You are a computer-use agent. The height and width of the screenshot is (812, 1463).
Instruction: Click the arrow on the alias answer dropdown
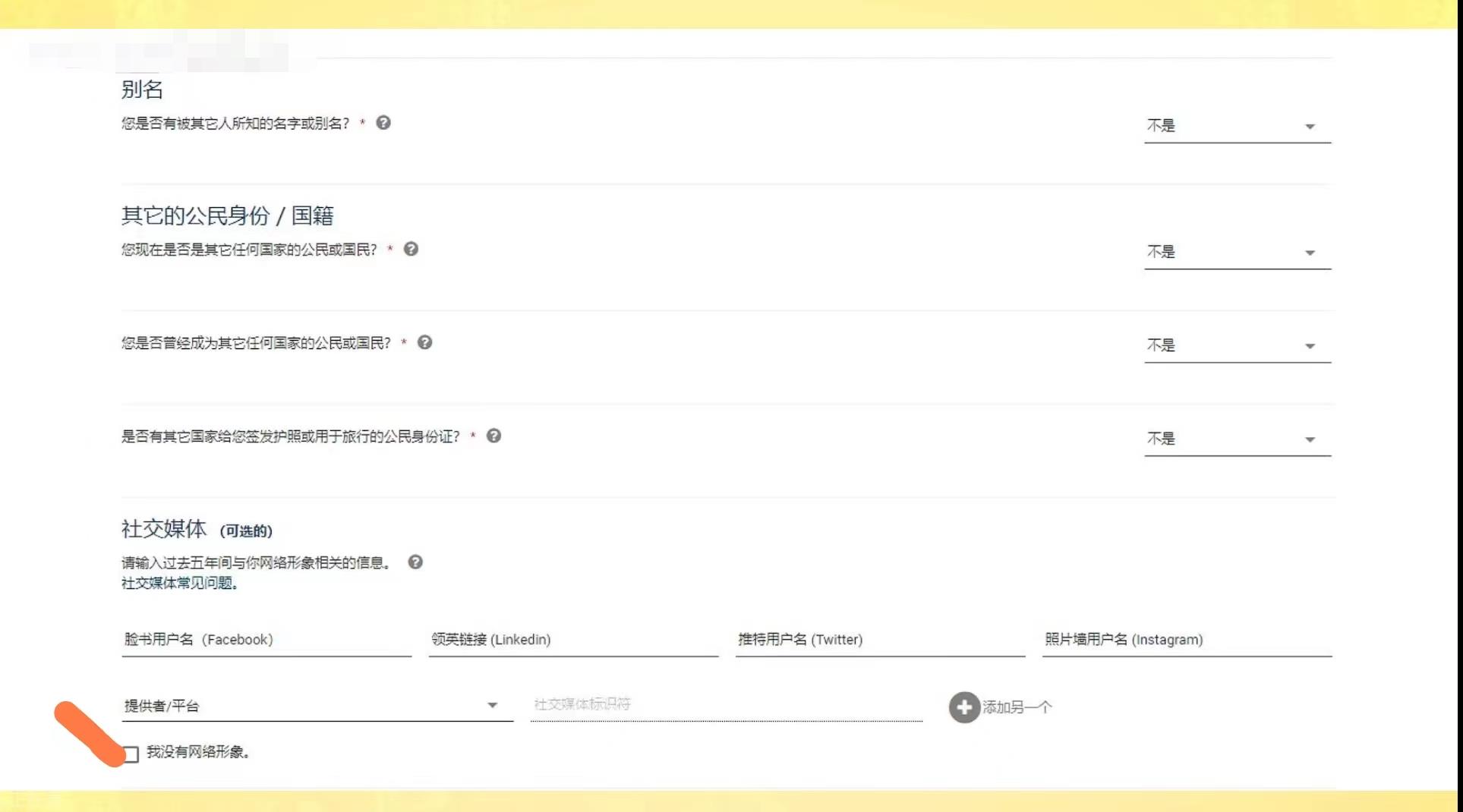pyautogui.click(x=1310, y=127)
